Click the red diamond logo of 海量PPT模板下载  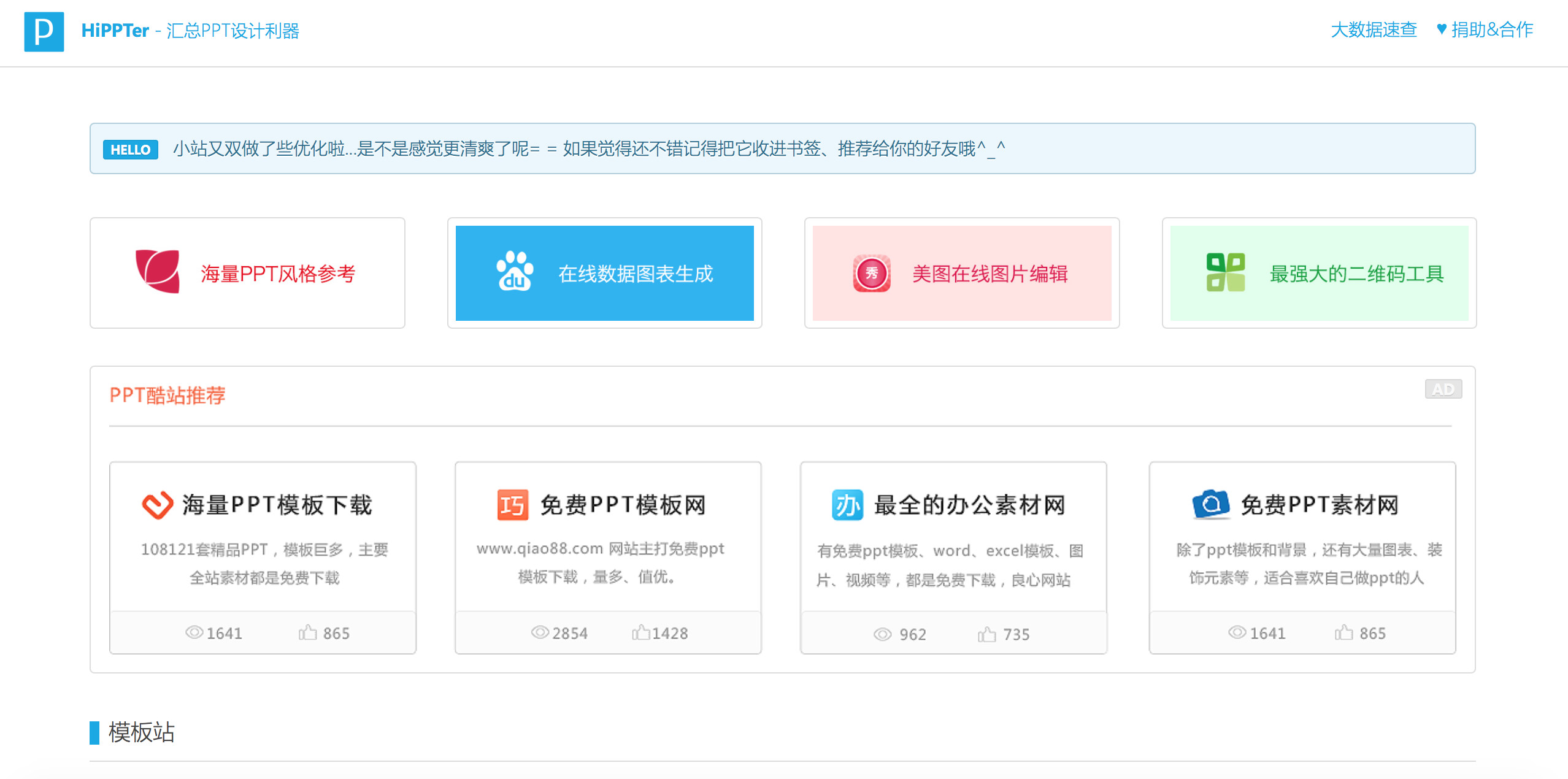tap(158, 505)
